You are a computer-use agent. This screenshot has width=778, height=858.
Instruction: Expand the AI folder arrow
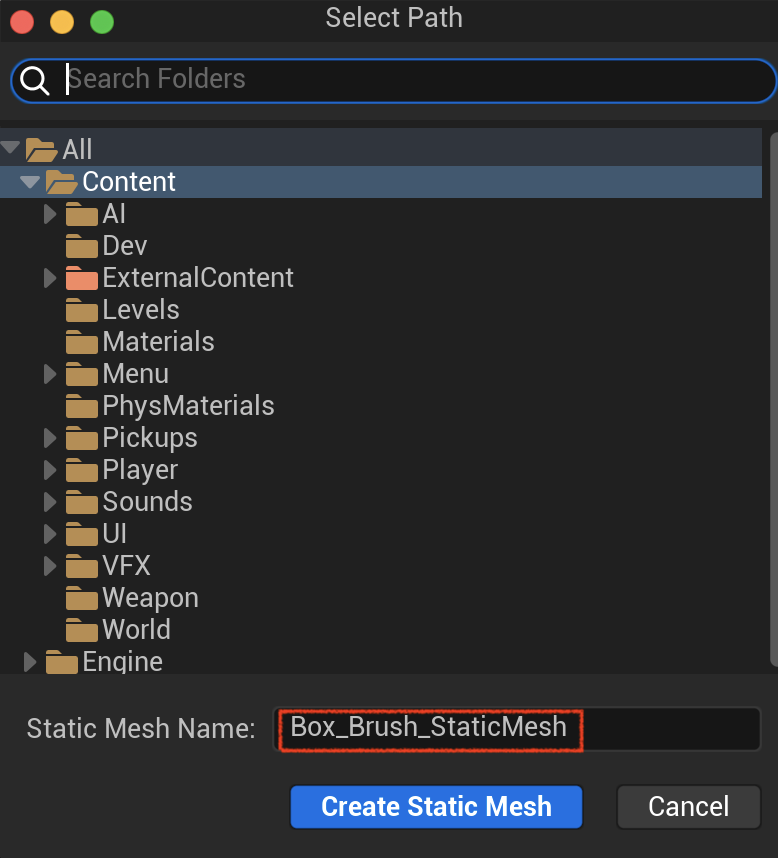50,214
